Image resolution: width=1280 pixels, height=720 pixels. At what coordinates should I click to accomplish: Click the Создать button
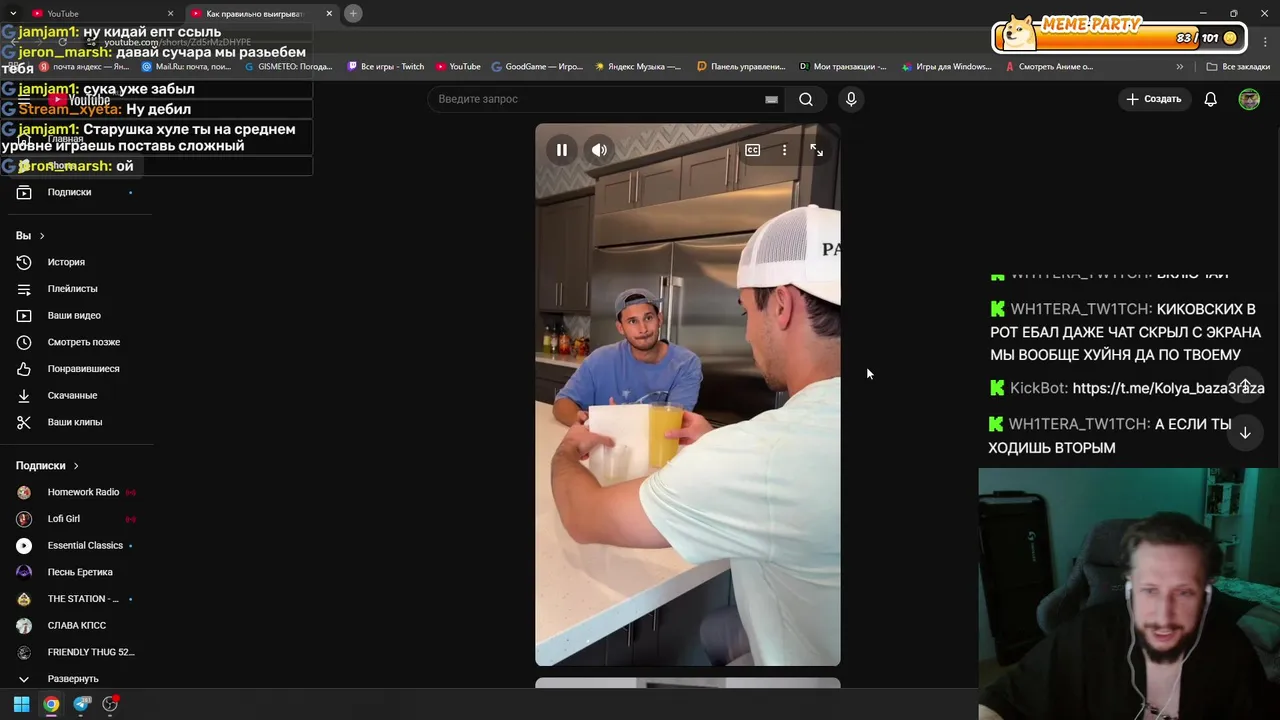(x=1154, y=99)
